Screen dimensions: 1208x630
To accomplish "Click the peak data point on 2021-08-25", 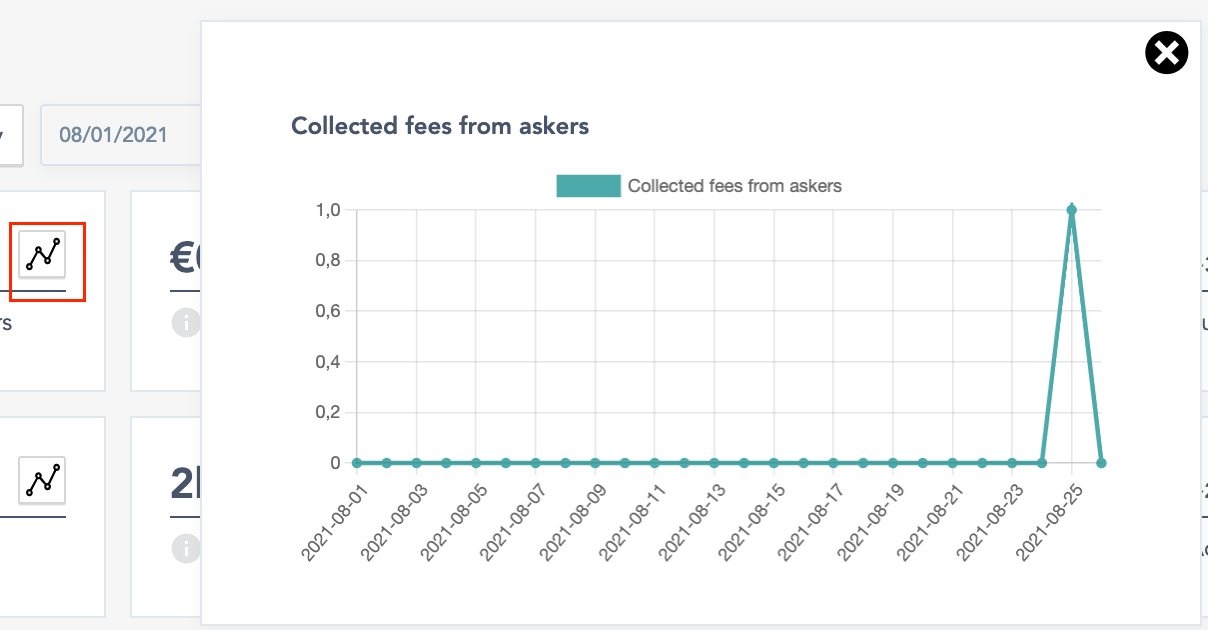I will pyautogui.click(x=1071, y=210).
